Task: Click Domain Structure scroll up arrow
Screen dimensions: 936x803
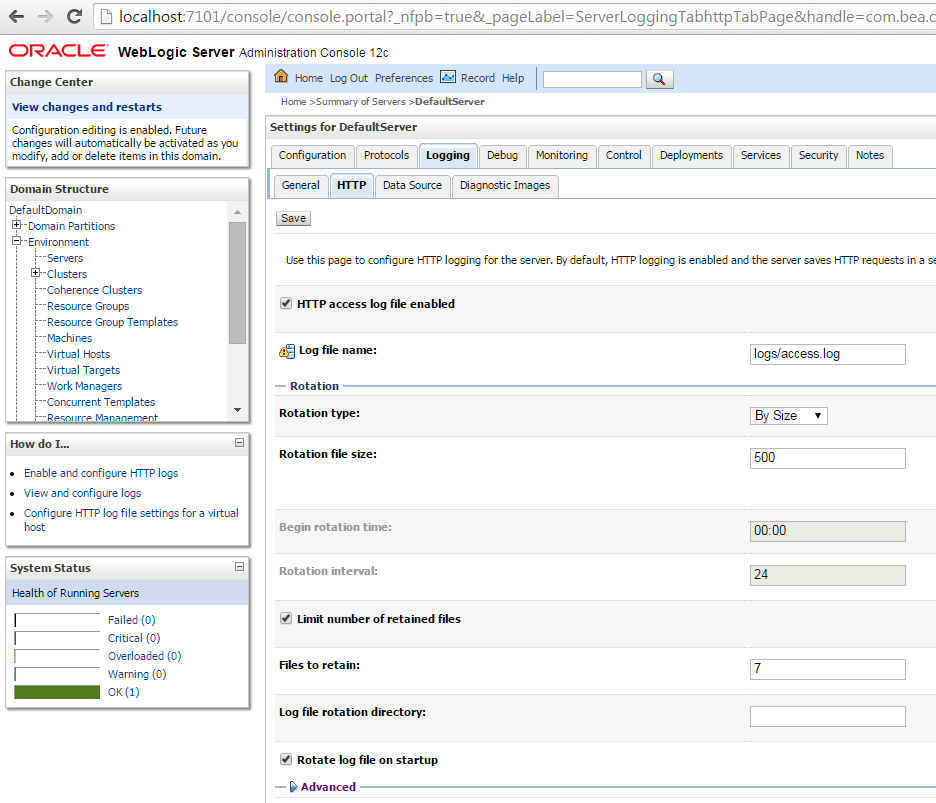Action: click(238, 212)
